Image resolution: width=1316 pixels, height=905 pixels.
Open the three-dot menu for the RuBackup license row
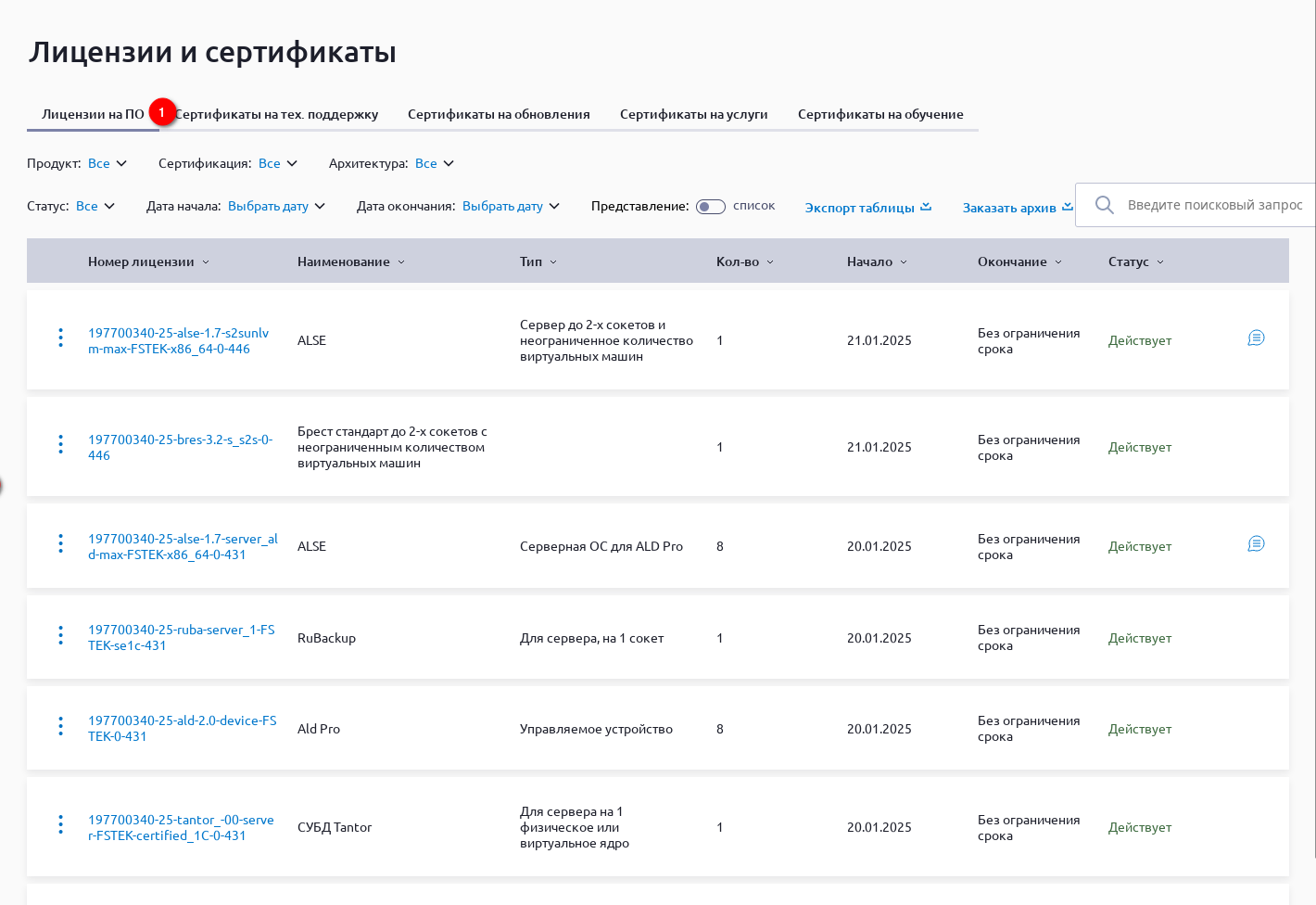(61, 636)
